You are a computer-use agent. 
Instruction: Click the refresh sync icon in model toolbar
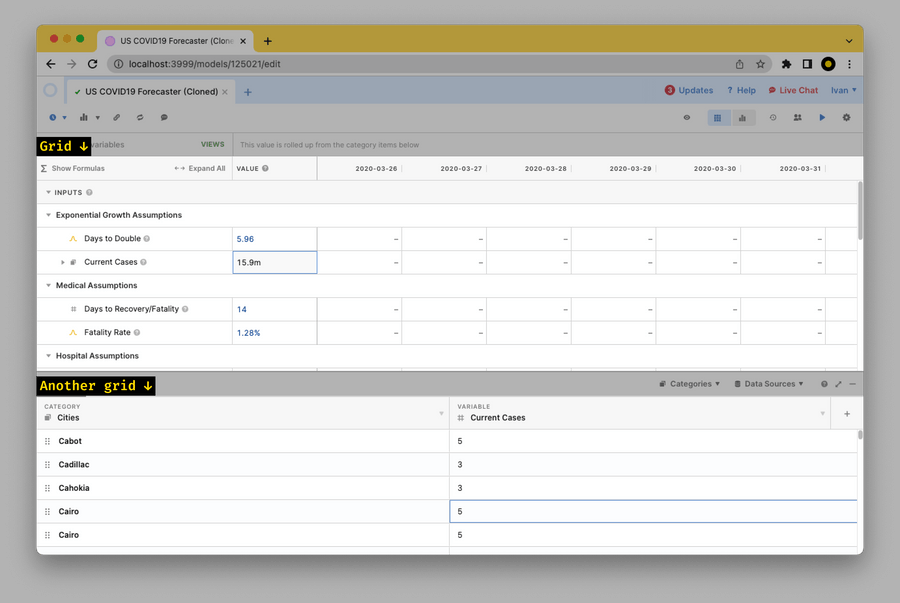tap(140, 118)
